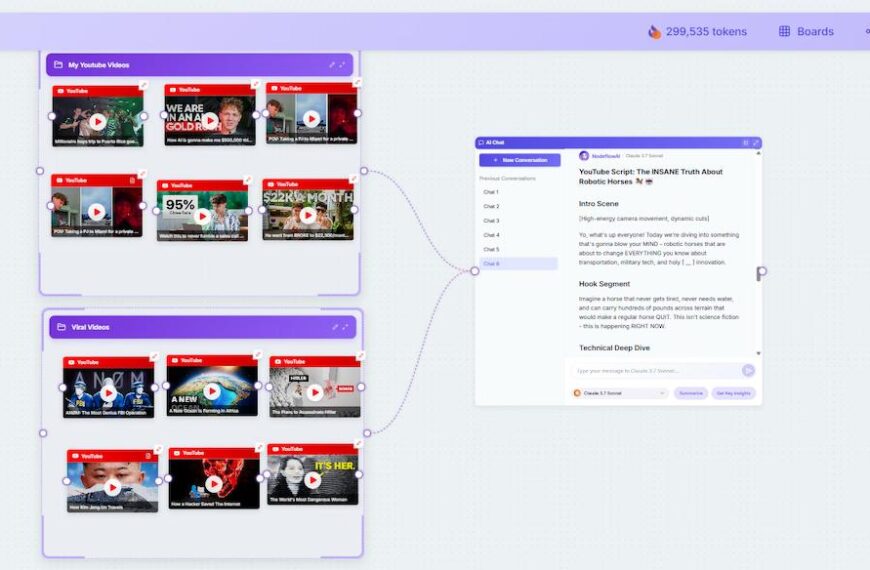
Task: Open the Boards page from top bar
Action: [x=805, y=31]
